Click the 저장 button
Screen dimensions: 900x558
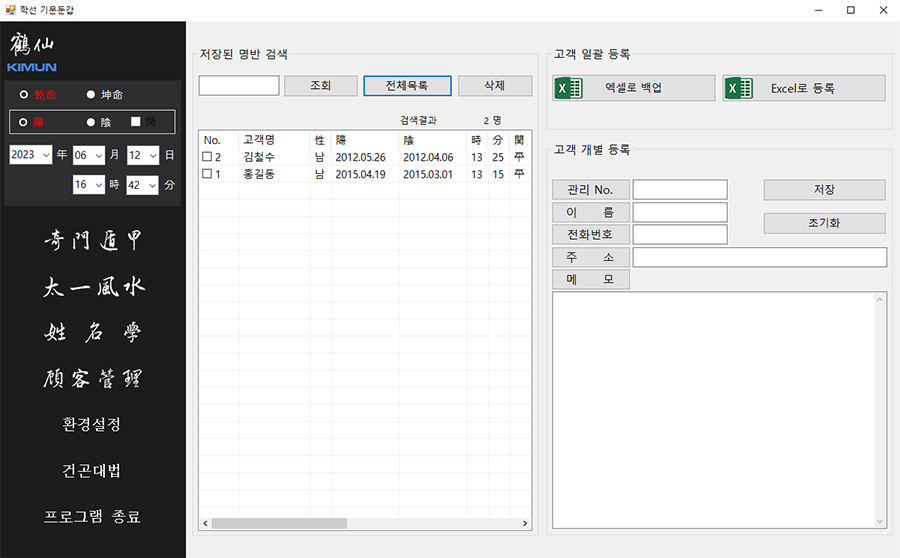[x=824, y=190]
